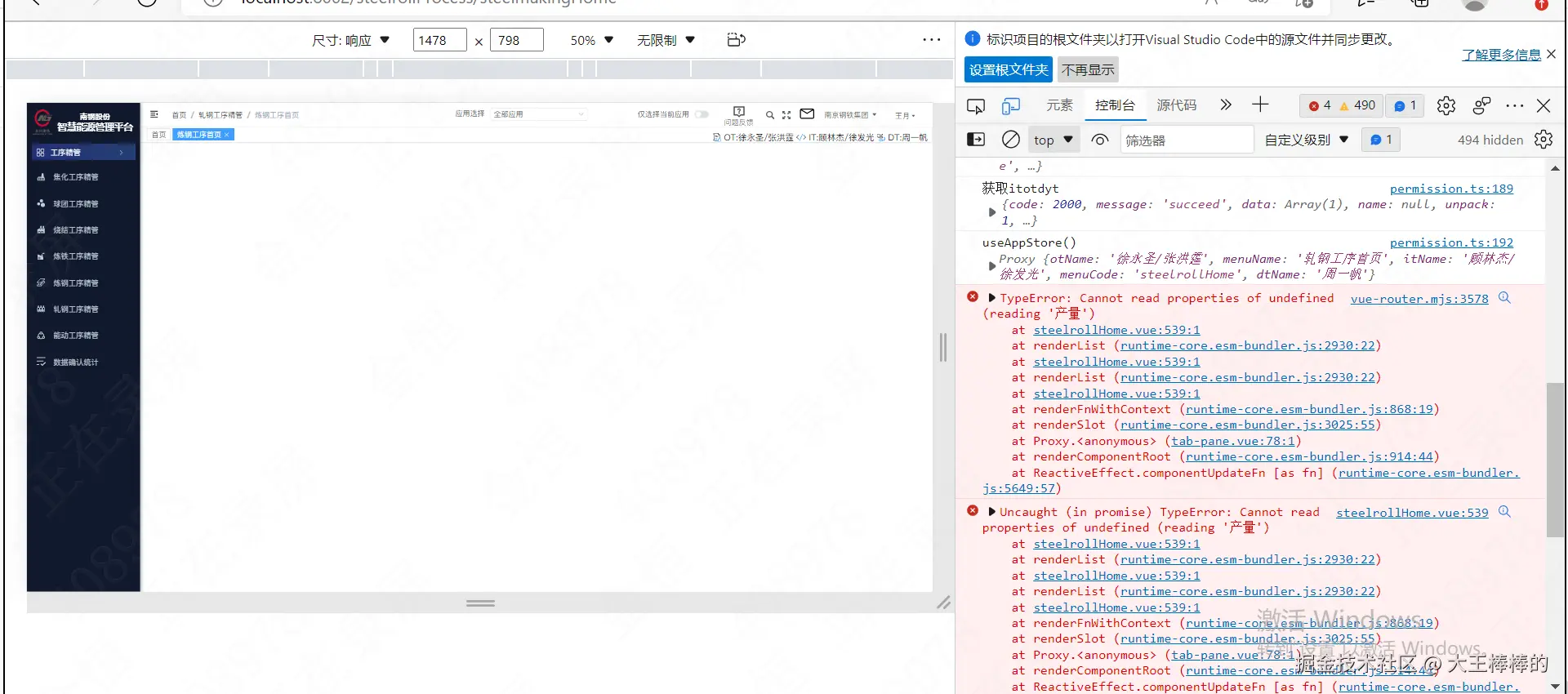Edit the viewport width field 1478
Screen dimensions: 1568x694
click(439, 40)
